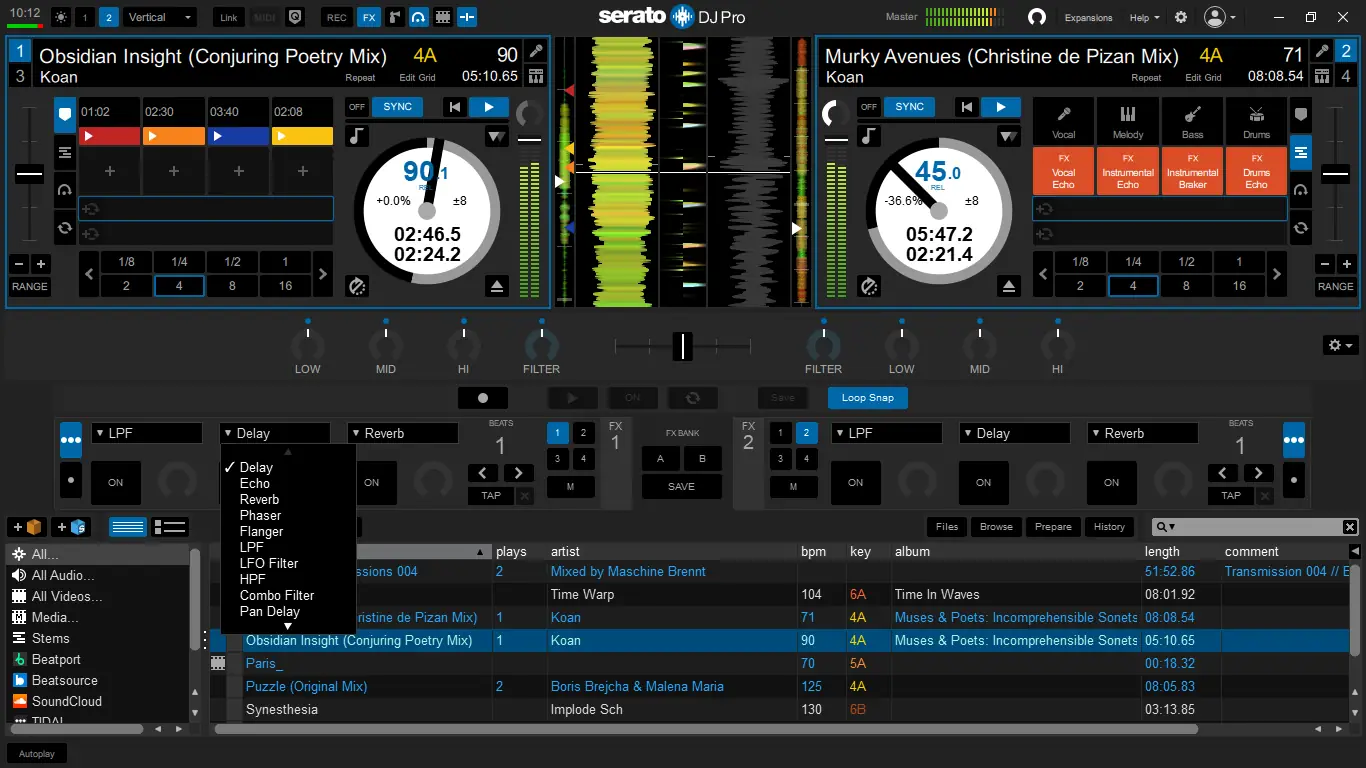
Task: Open the Serato Play headphone icon near Master
Action: point(1037,17)
